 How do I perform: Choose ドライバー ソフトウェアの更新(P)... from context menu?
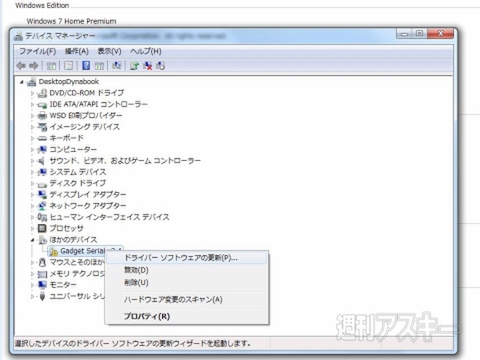pyautogui.click(x=187, y=258)
